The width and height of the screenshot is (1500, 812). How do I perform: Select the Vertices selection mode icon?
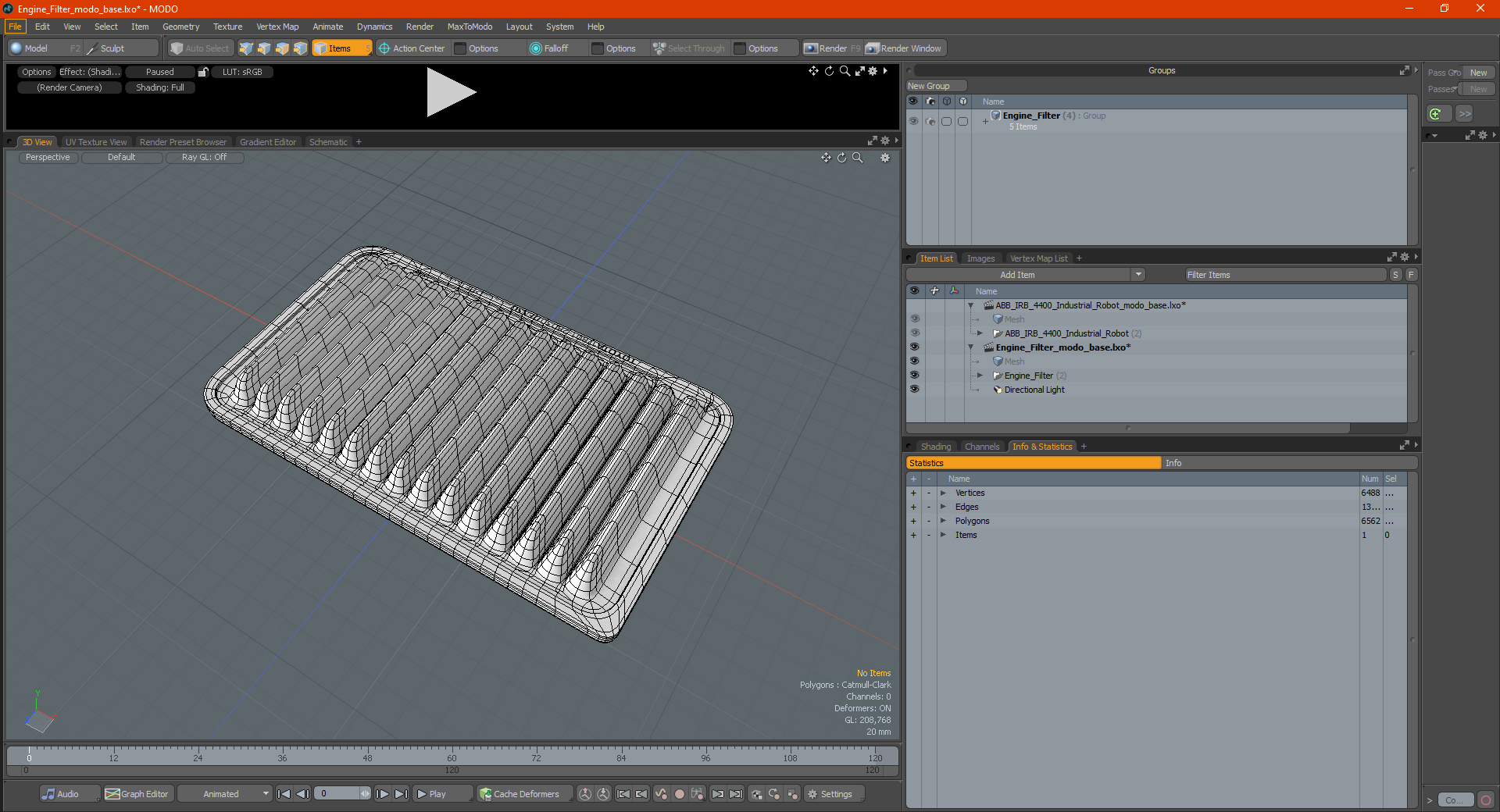coord(246,48)
